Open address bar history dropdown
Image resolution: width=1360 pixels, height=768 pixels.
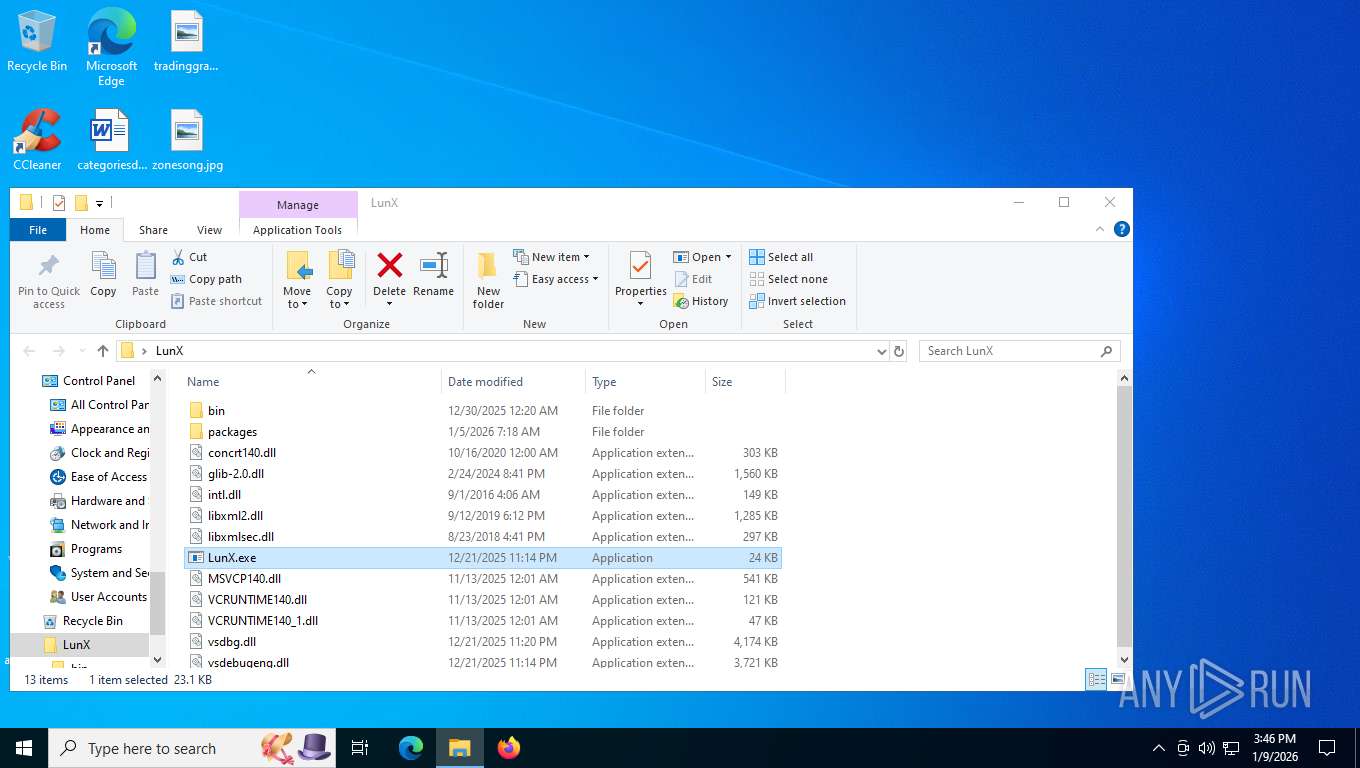(x=881, y=351)
